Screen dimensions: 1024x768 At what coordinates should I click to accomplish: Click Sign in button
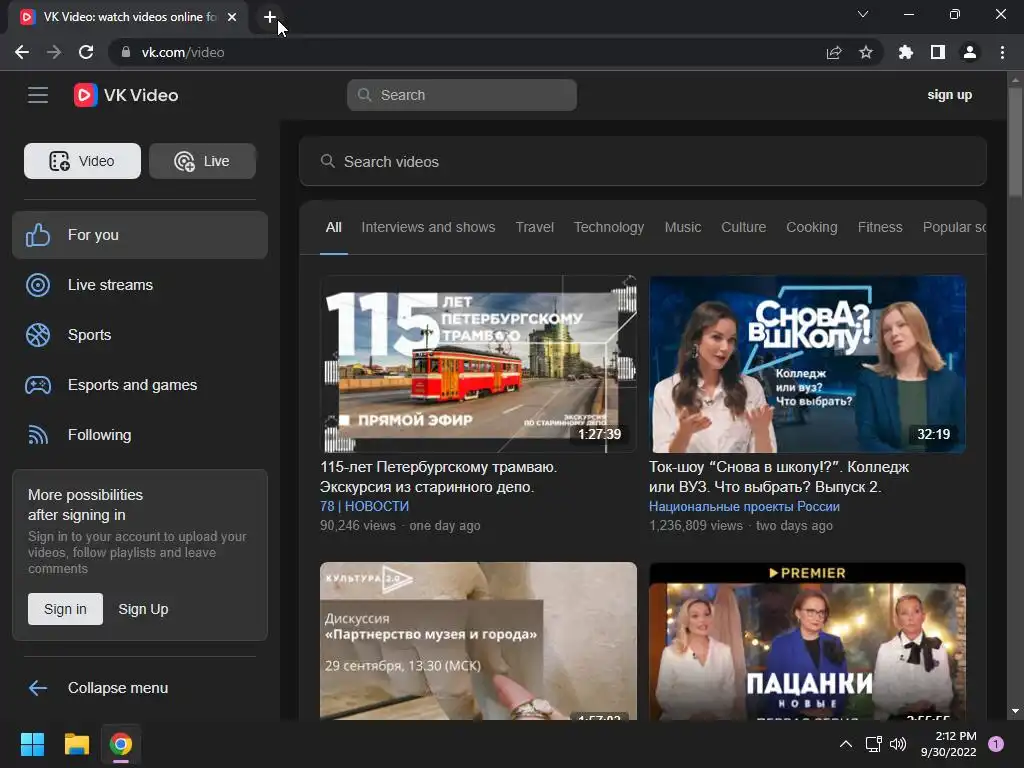click(x=65, y=609)
